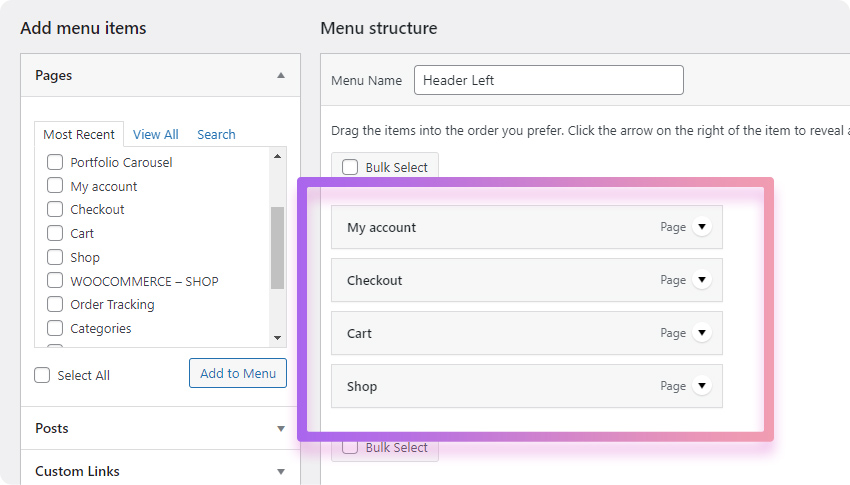Click the Menu Name input field
Screen dimensions: 850x485
tap(549, 80)
